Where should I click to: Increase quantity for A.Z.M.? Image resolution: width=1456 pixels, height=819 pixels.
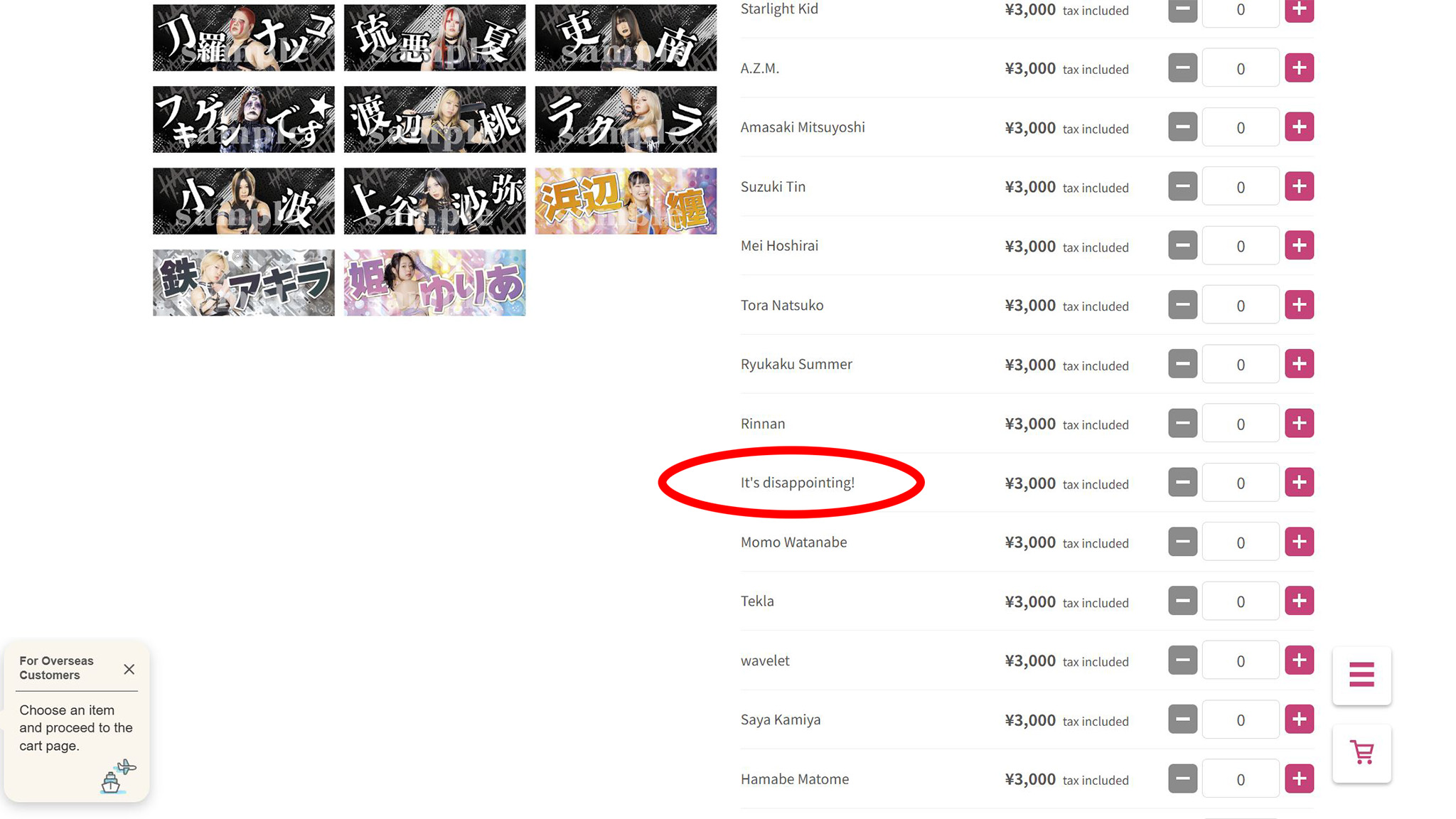1299,68
